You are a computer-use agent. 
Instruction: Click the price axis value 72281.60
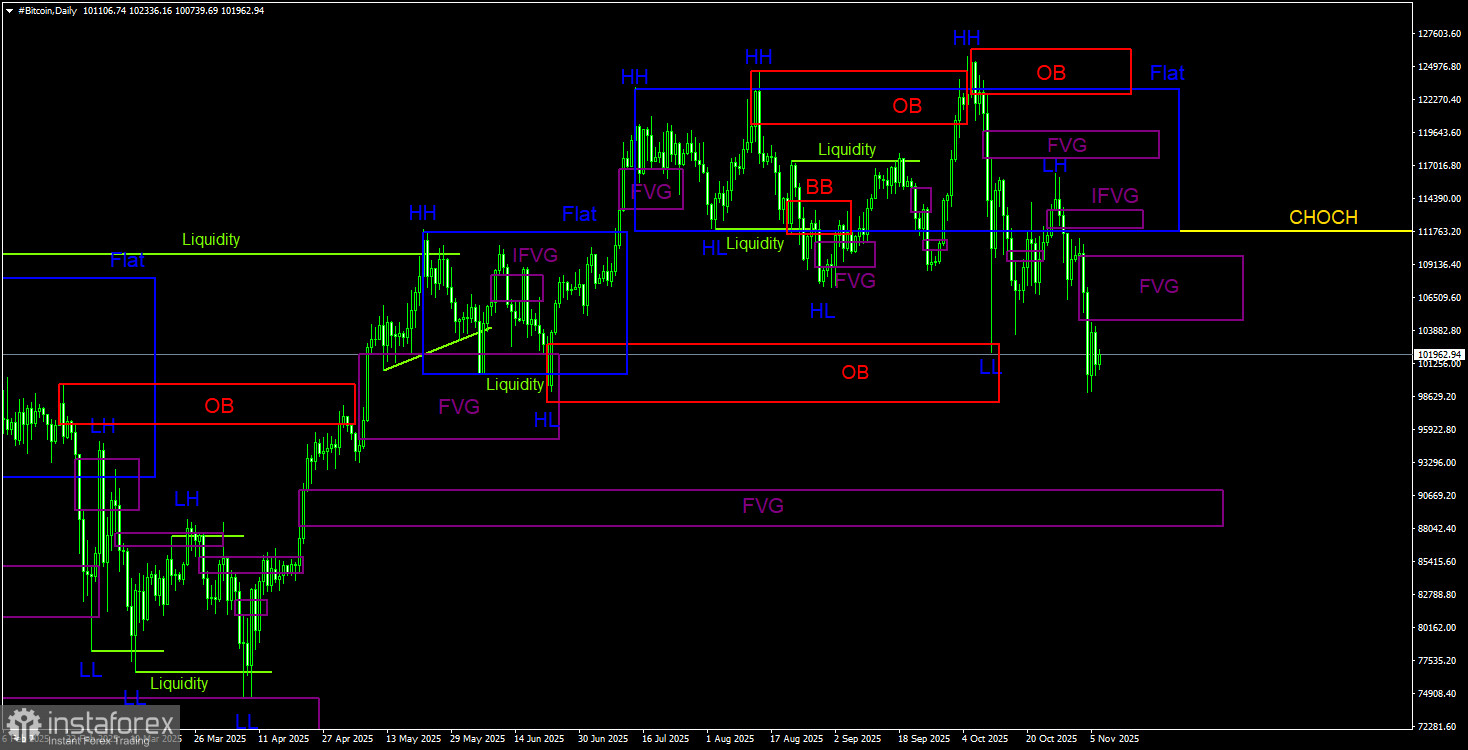pyautogui.click(x=1438, y=727)
